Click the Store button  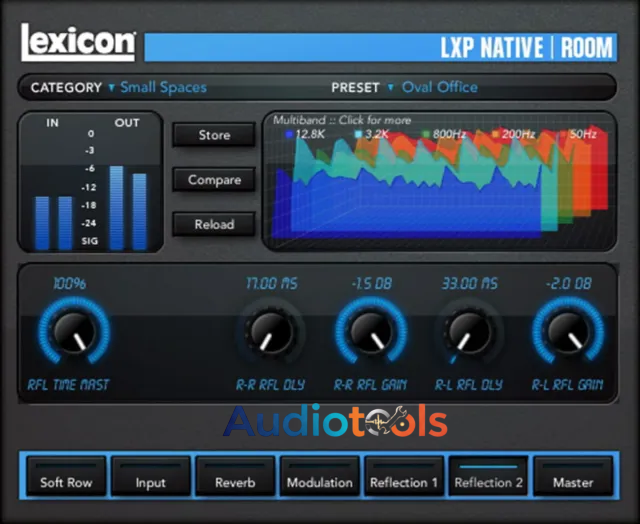214,135
